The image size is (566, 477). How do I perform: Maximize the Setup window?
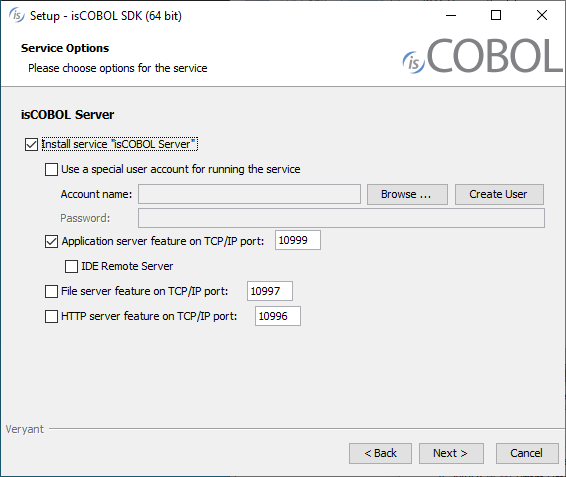(496, 15)
